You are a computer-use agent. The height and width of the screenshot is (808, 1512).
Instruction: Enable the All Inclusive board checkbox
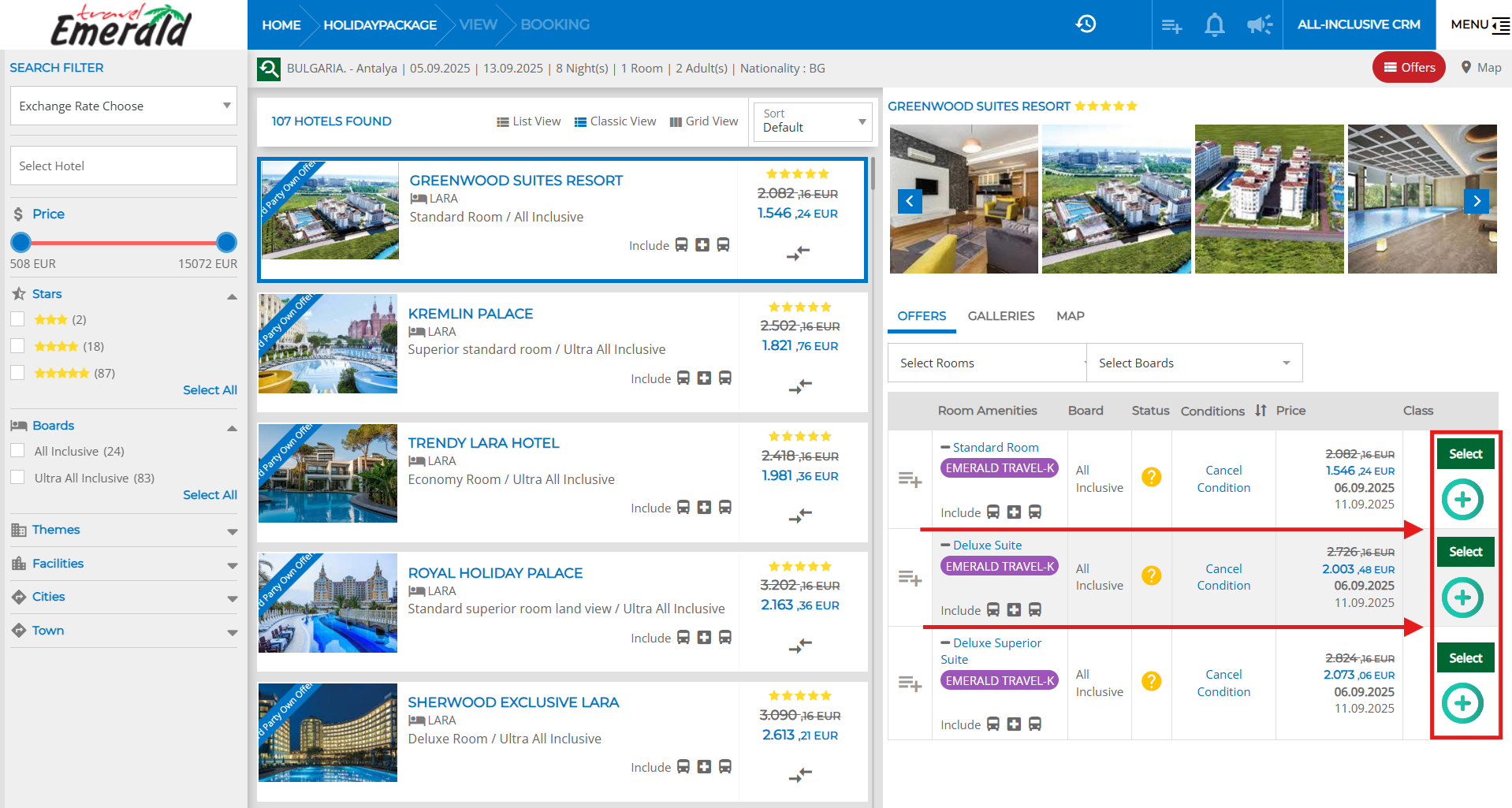coord(18,451)
